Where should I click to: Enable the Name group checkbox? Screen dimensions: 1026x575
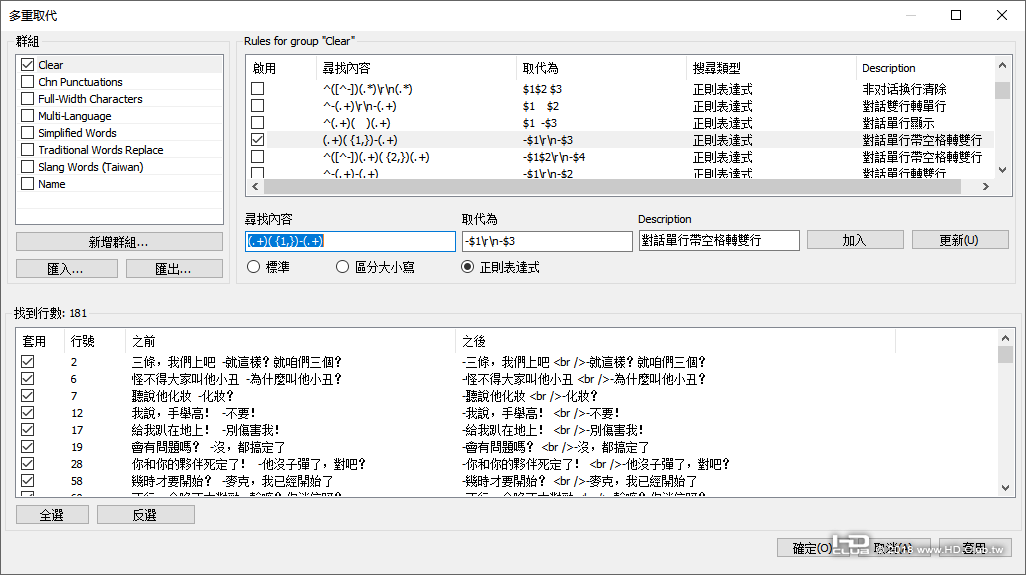pyautogui.click(x=27, y=184)
